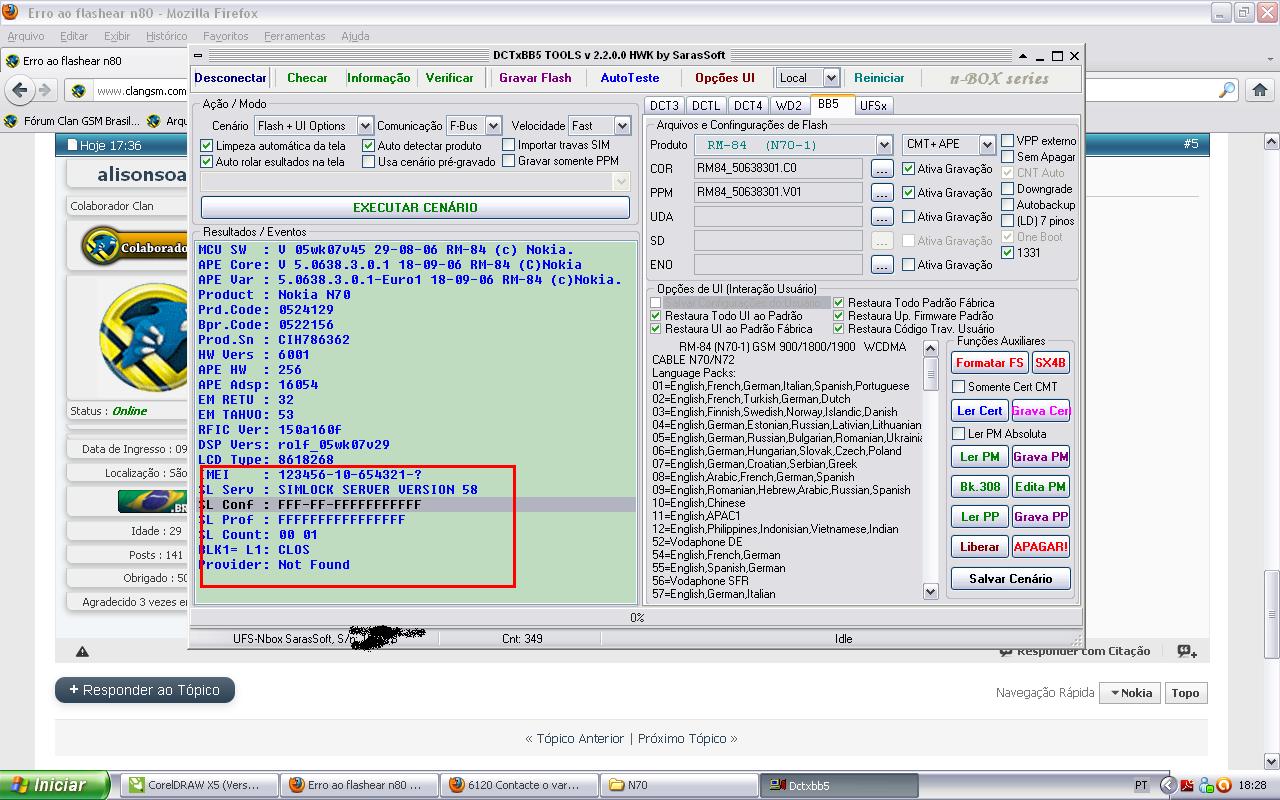Open Firefox Favoritos menu
Viewport: 1280px width, 800px height.
coord(225,36)
